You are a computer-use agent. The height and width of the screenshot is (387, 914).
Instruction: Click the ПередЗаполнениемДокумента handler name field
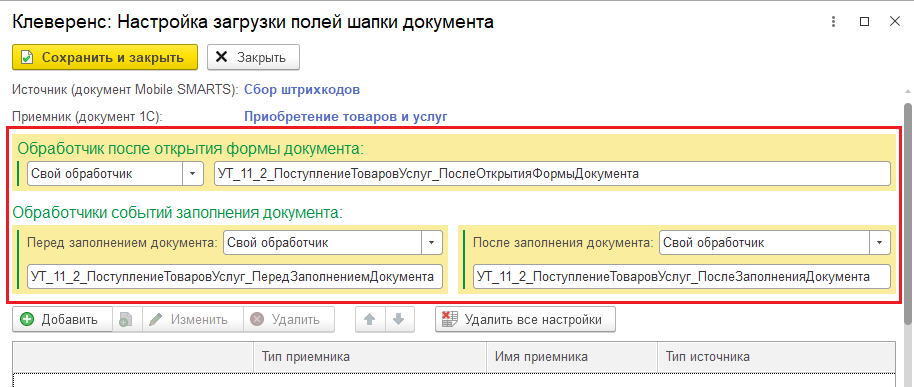coord(235,277)
